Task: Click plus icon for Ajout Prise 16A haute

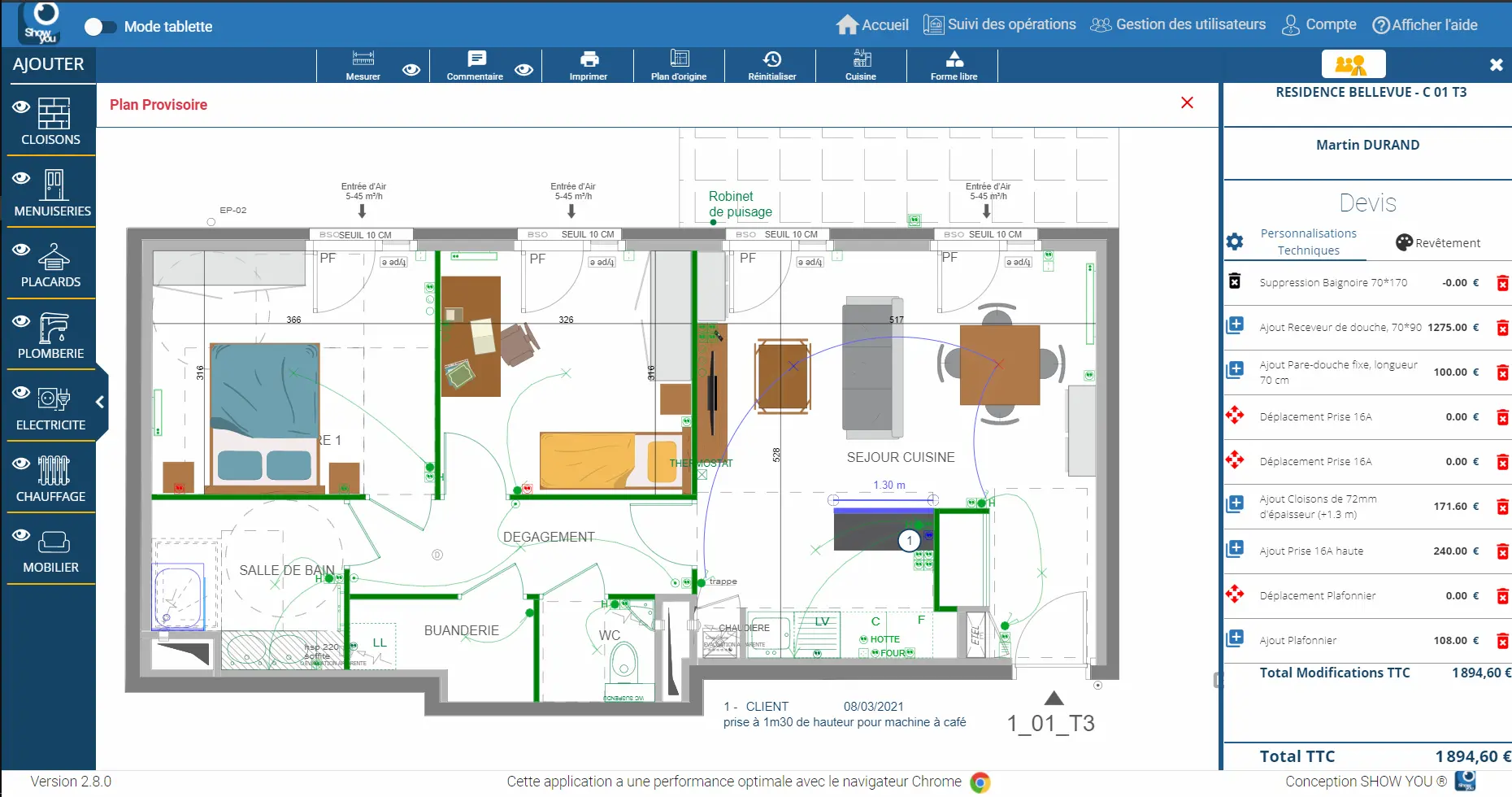Action: (x=1235, y=549)
